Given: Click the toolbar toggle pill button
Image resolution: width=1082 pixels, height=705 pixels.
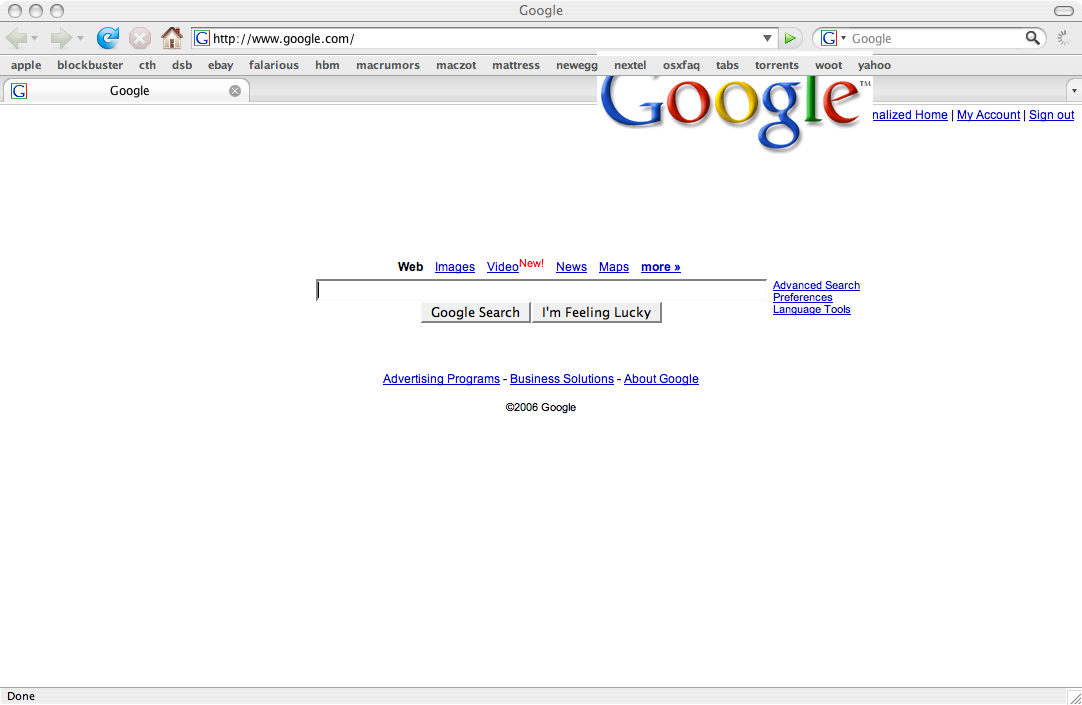Looking at the screenshot, I should click(x=1064, y=10).
